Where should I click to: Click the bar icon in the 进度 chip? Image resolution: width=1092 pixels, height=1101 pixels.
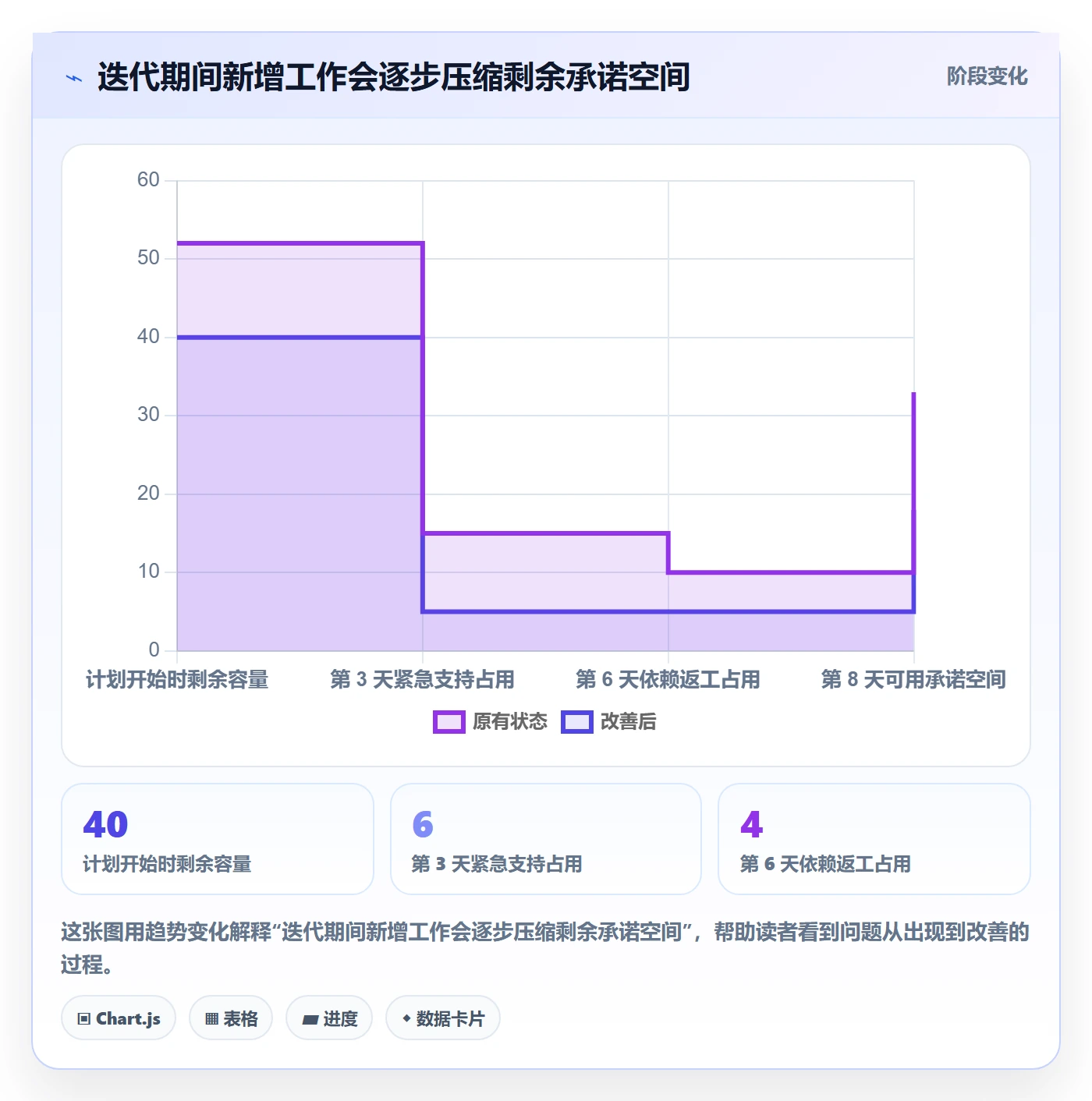(x=310, y=1019)
